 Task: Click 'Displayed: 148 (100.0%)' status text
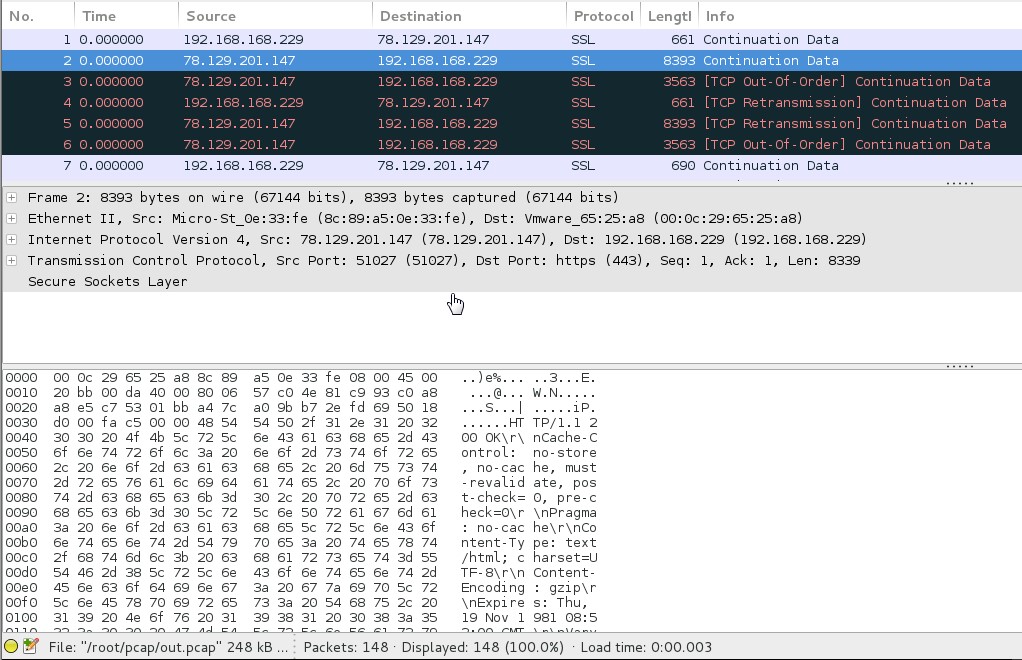[482, 647]
